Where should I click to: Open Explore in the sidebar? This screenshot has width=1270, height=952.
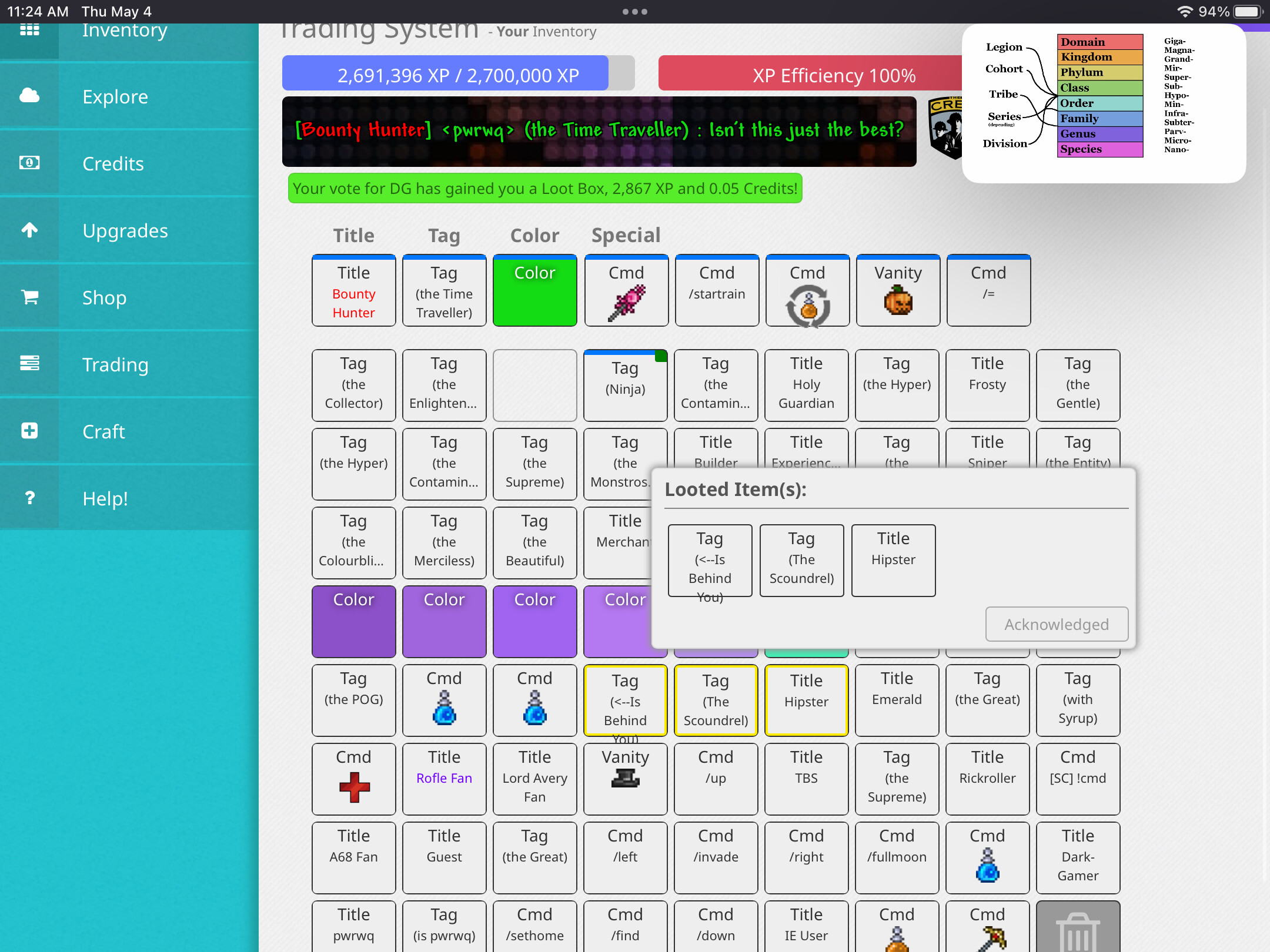pyautogui.click(x=129, y=96)
